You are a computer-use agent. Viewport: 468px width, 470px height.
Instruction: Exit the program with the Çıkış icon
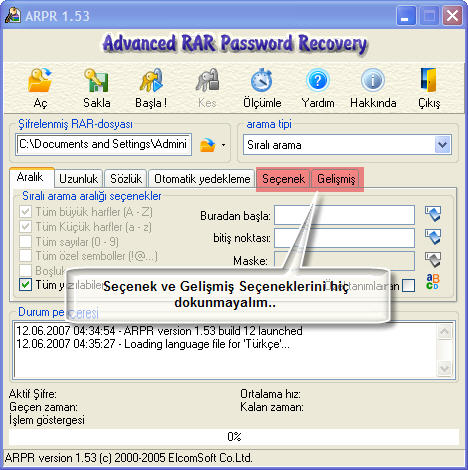click(x=429, y=81)
